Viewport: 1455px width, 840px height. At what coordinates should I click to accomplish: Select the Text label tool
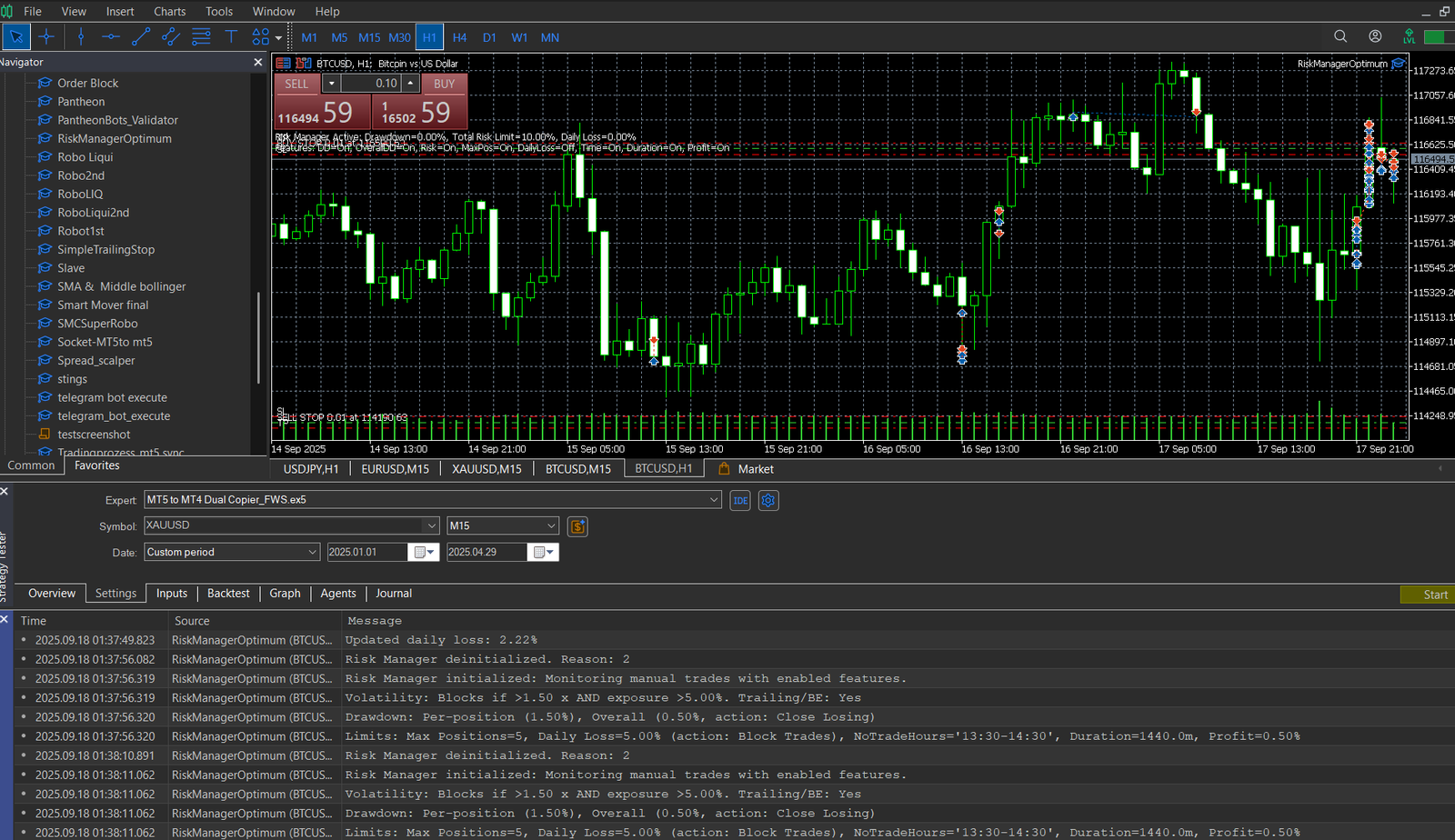[231, 37]
